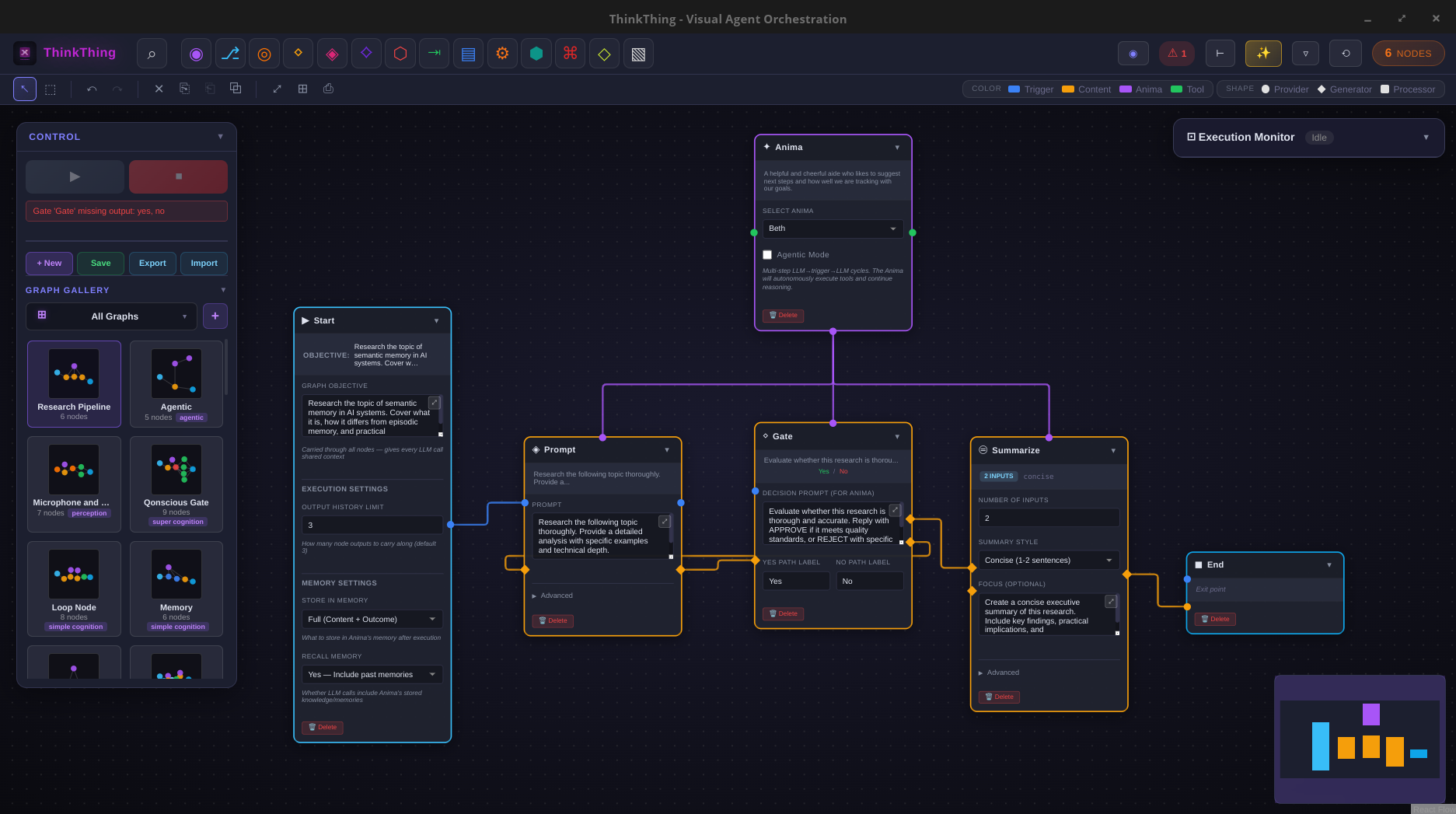Click the teal filled-hexagon node icon
The width and height of the screenshot is (1456, 814).
536,54
